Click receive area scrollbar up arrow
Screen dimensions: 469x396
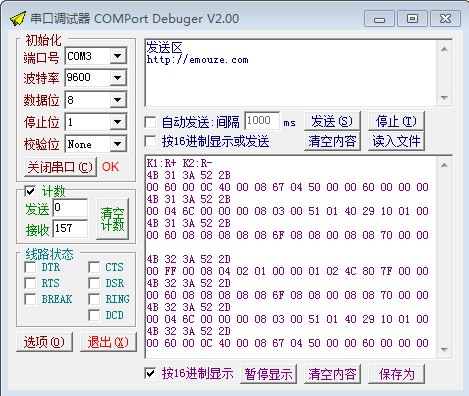pos(444,165)
